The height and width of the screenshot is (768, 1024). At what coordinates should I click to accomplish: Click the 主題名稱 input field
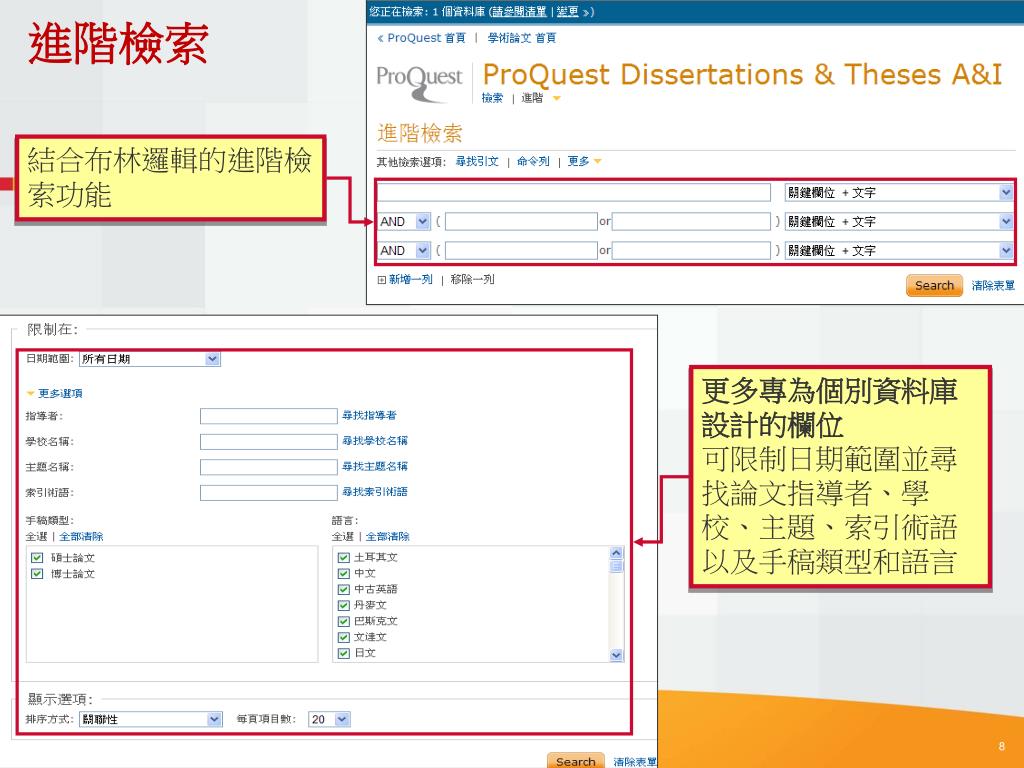coord(268,467)
